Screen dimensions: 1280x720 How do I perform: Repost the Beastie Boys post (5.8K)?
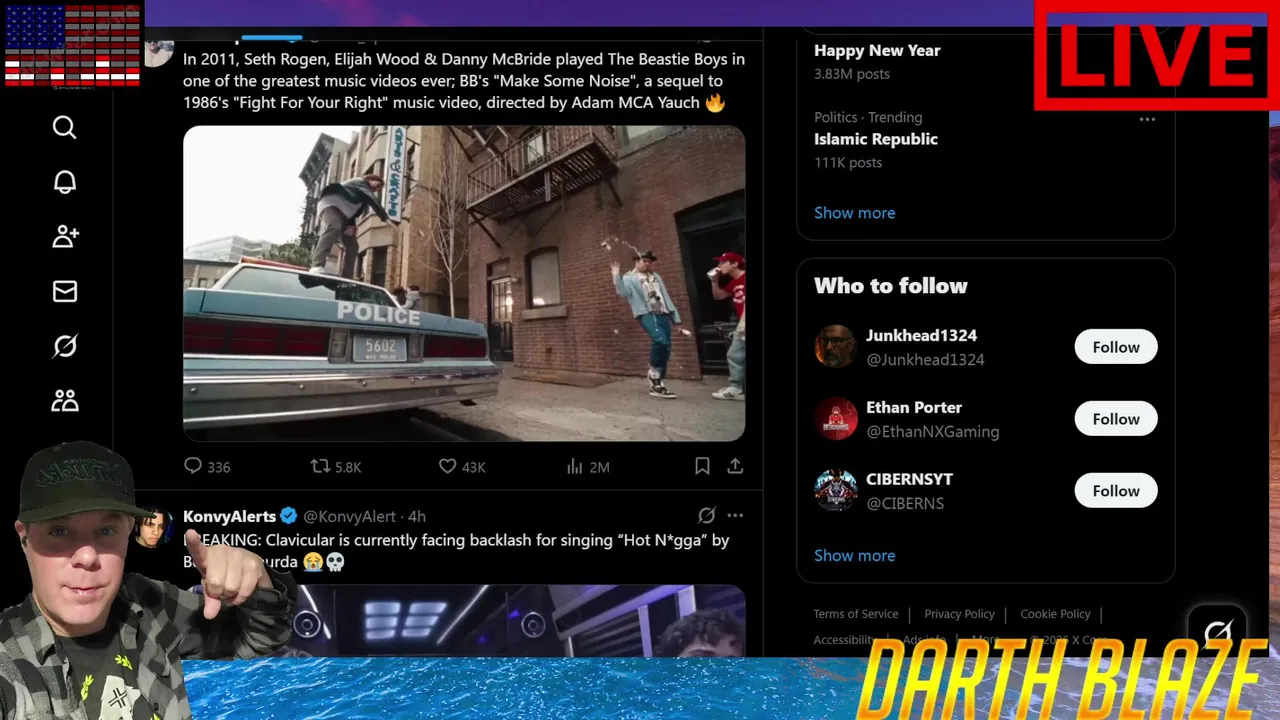click(x=335, y=466)
